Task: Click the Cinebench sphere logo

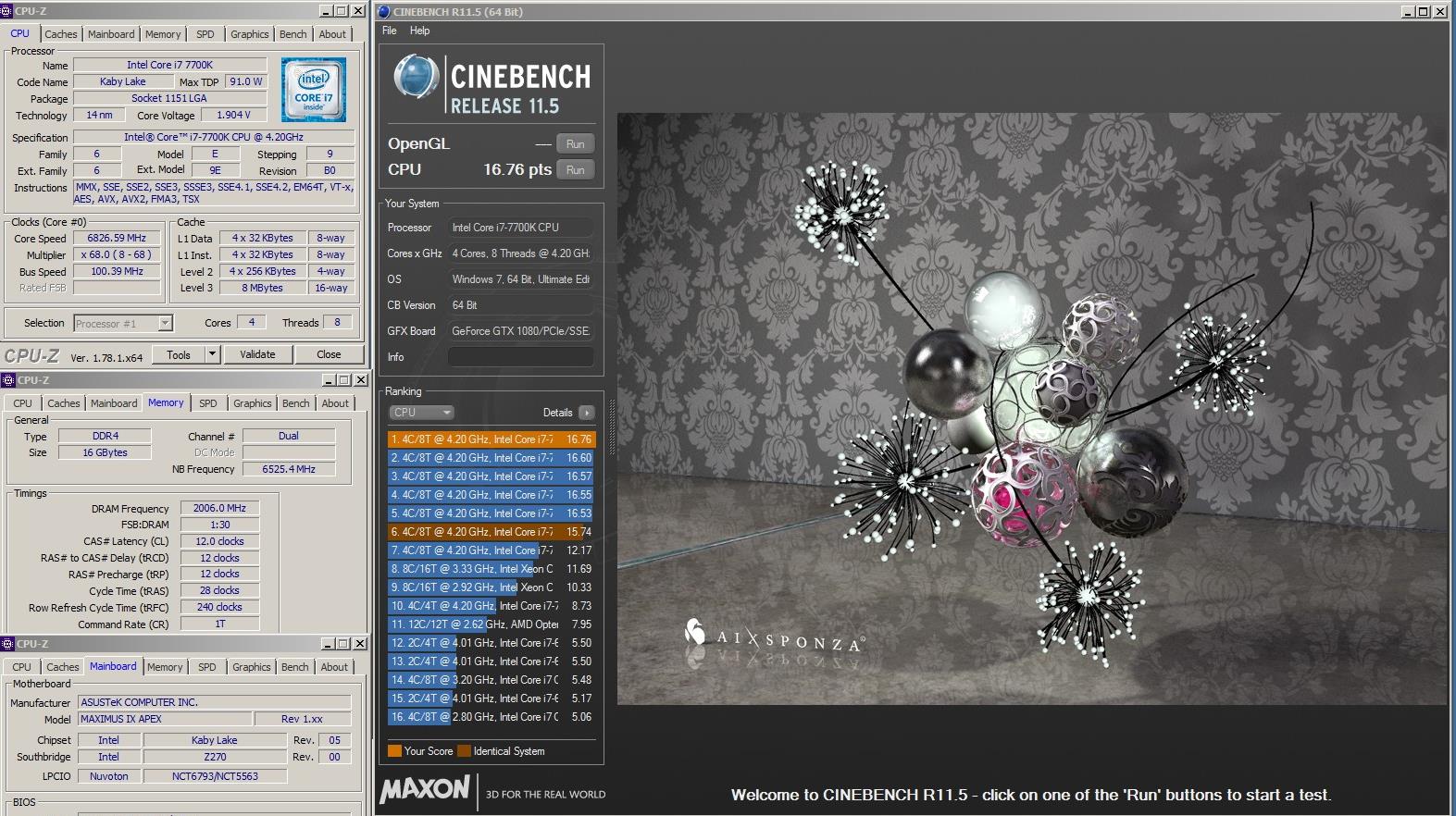Action: tap(416, 76)
